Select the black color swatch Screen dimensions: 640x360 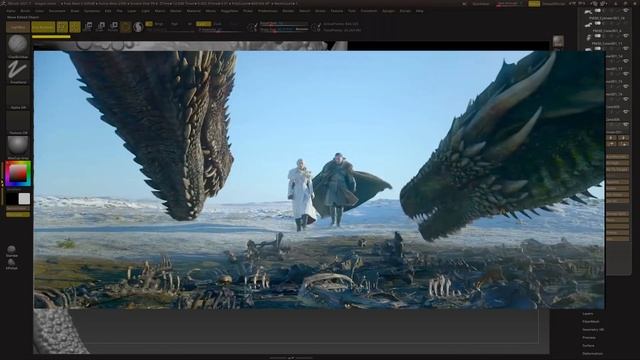click(11, 199)
